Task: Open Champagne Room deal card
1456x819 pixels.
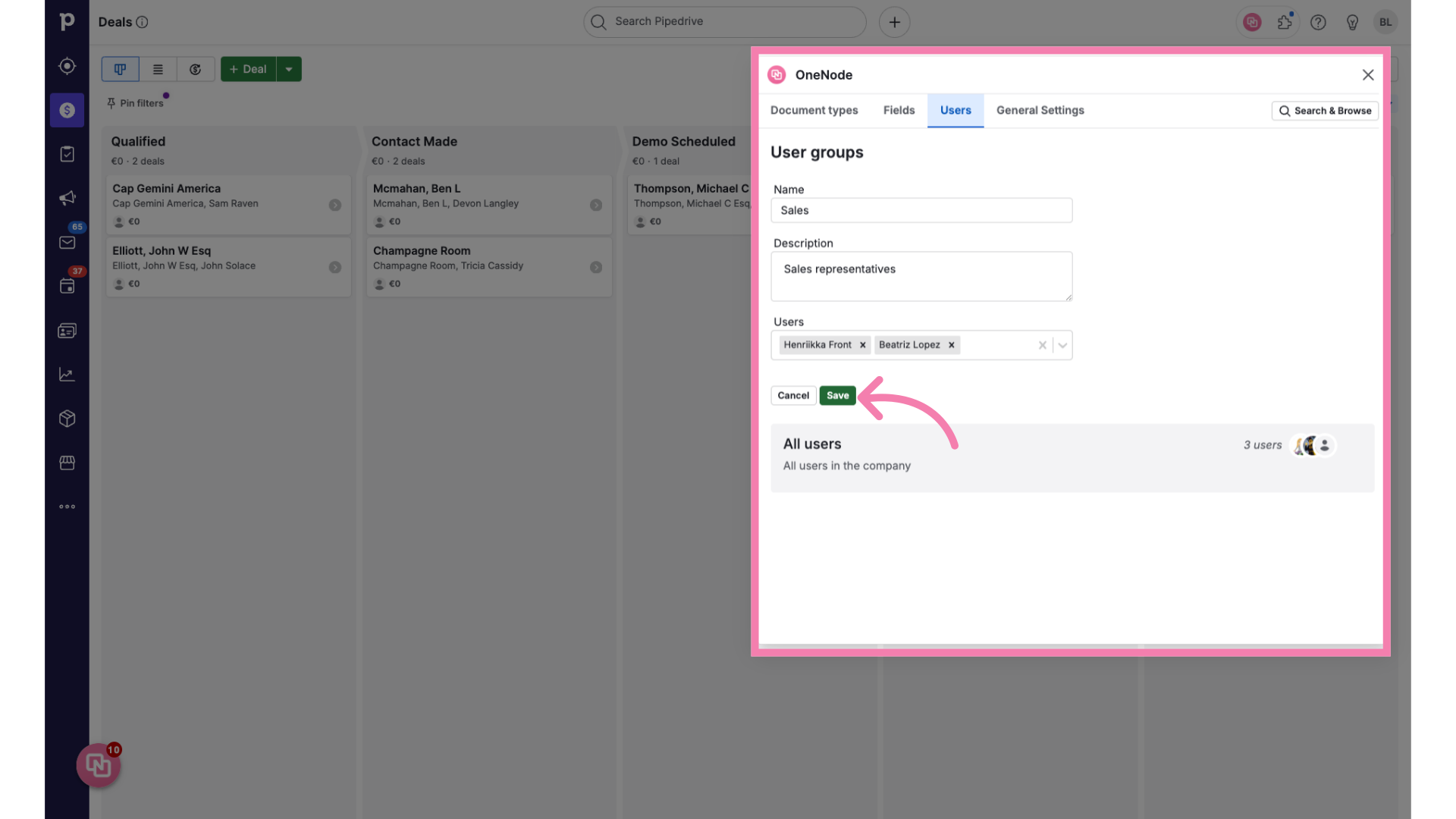Action: click(489, 266)
